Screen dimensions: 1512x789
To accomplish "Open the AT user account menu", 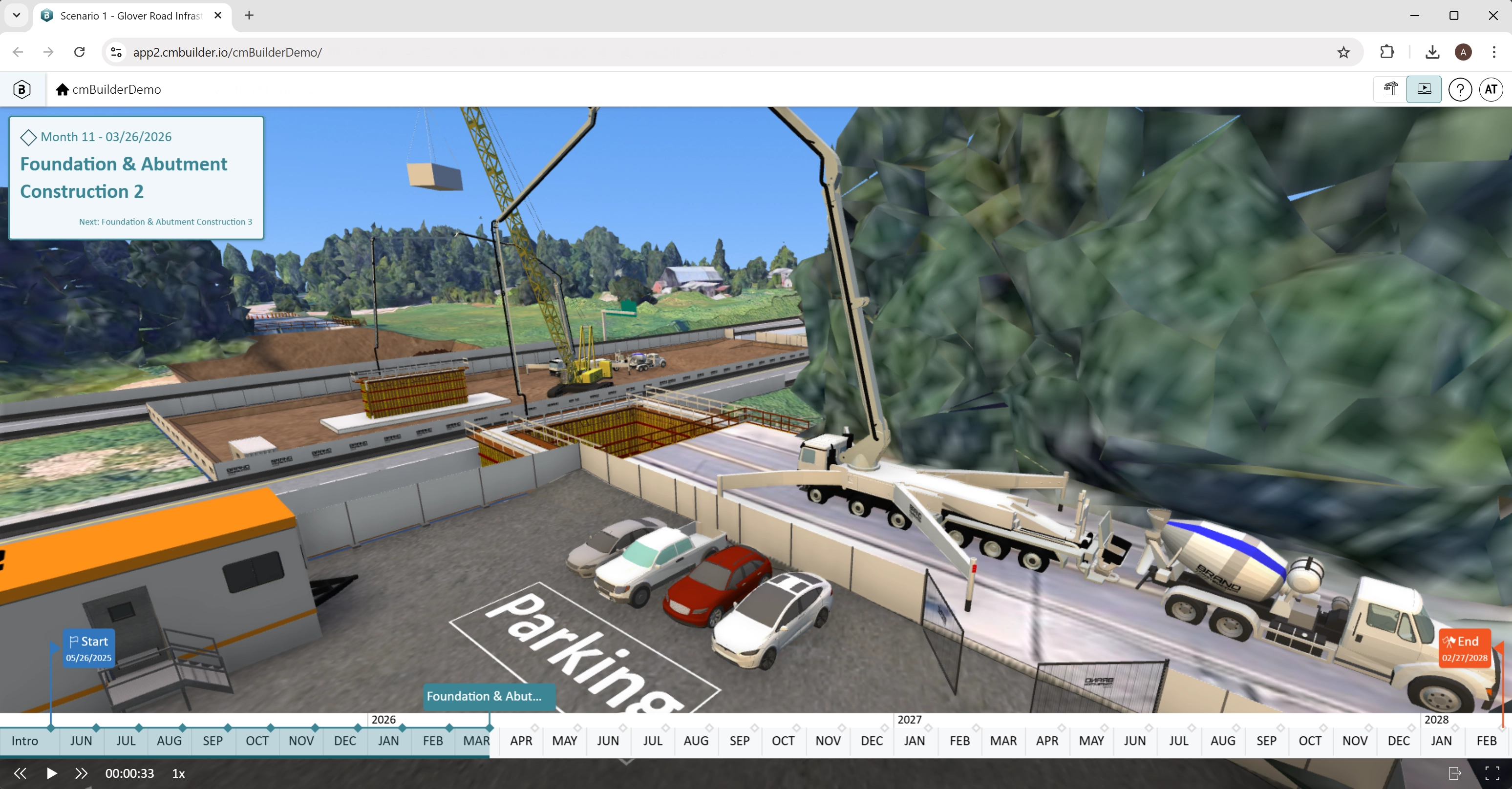I will coord(1491,90).
